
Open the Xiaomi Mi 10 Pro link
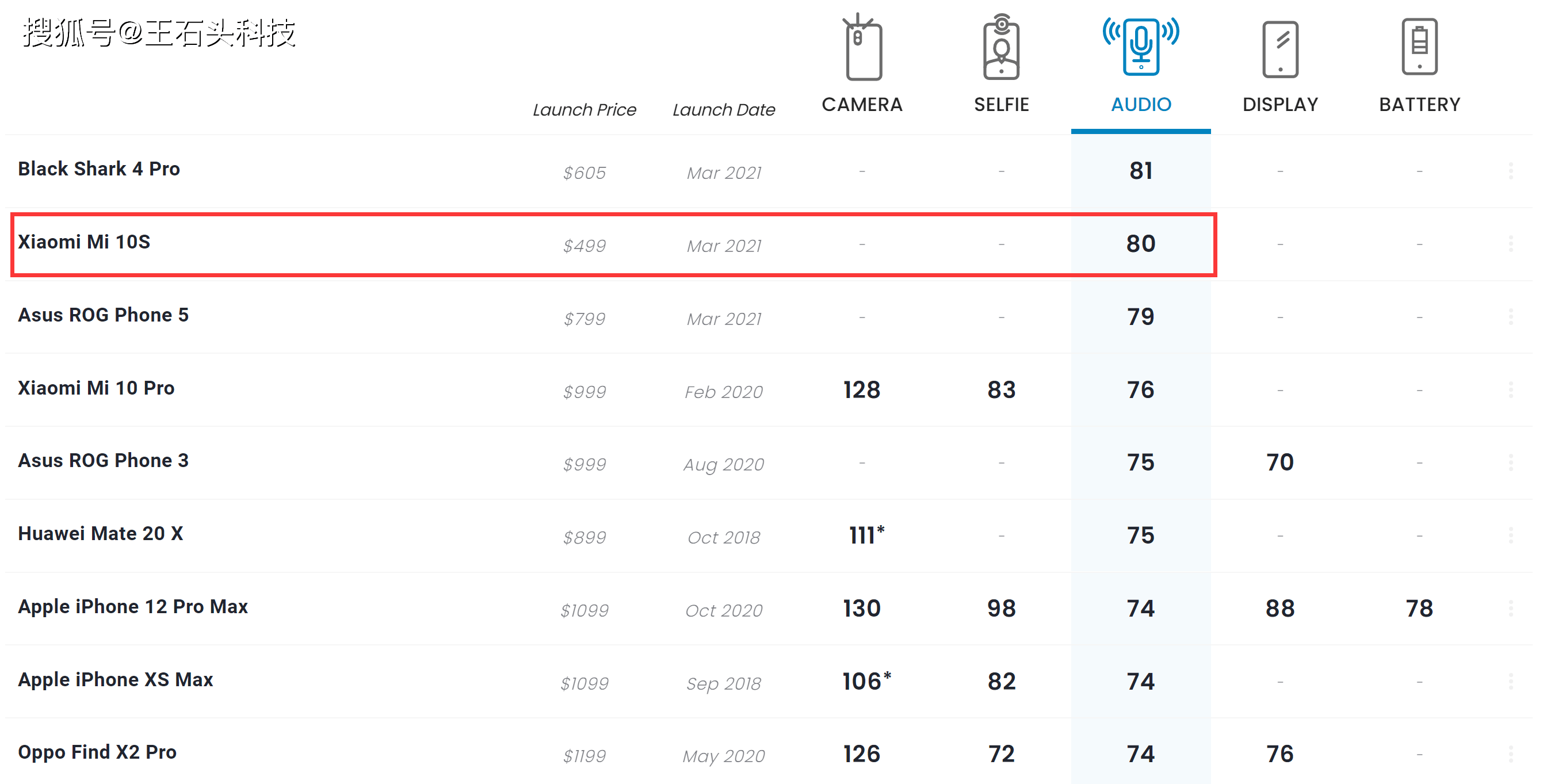pyautogui.click(x=96, y=388)
